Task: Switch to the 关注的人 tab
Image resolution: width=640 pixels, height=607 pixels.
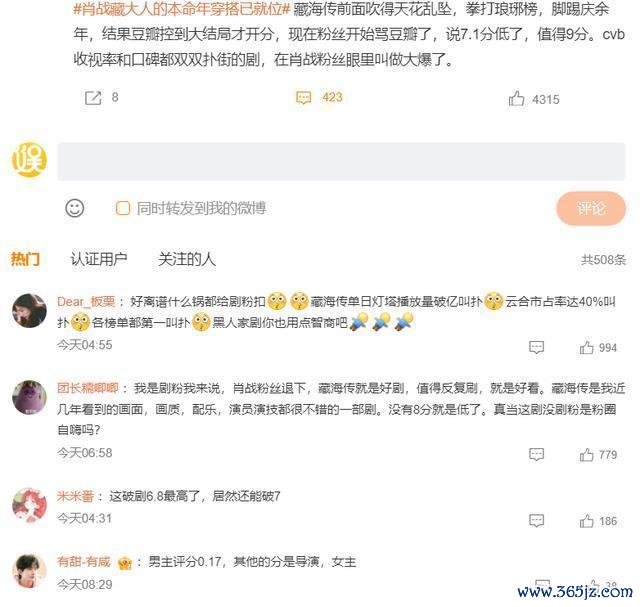Action: coord(187,259)
